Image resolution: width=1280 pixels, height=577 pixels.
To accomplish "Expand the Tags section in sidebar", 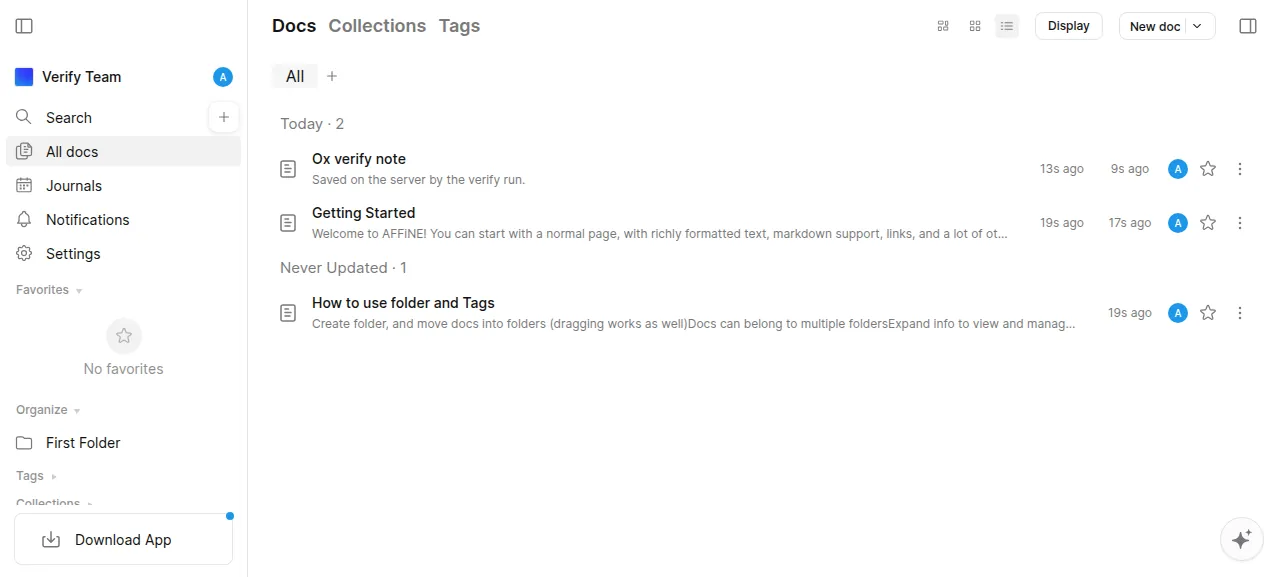I will click(x=36, y=476).
